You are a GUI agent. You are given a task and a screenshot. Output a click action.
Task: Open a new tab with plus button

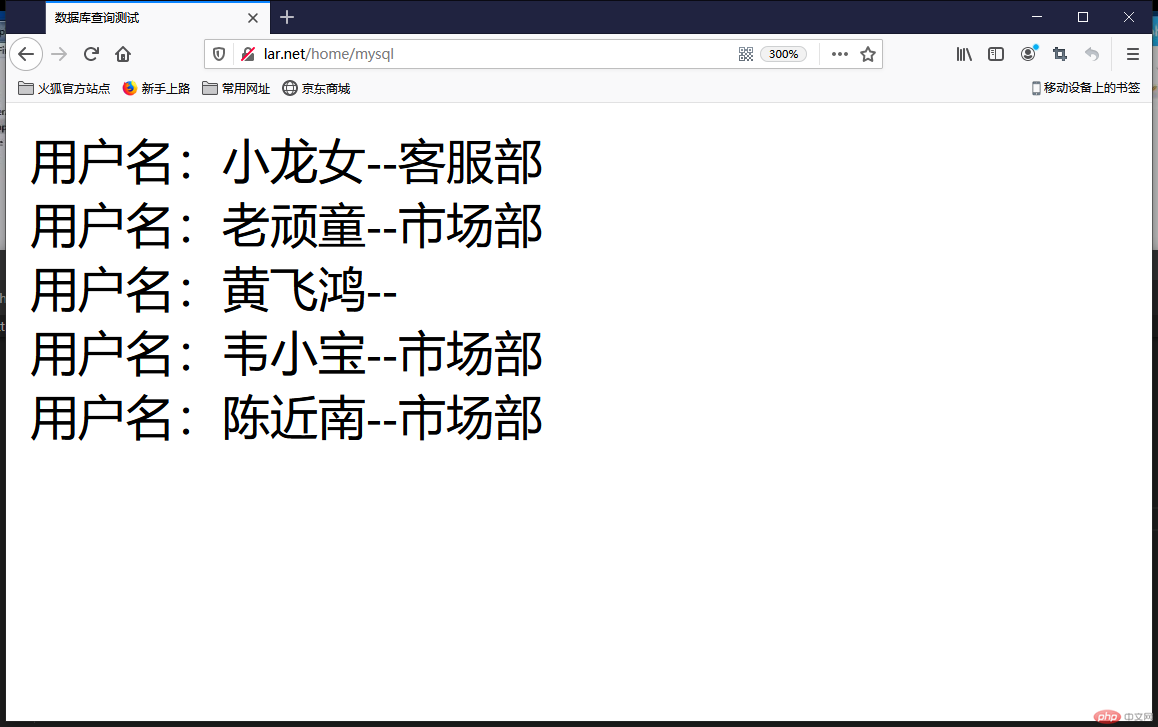coord(287,17)
